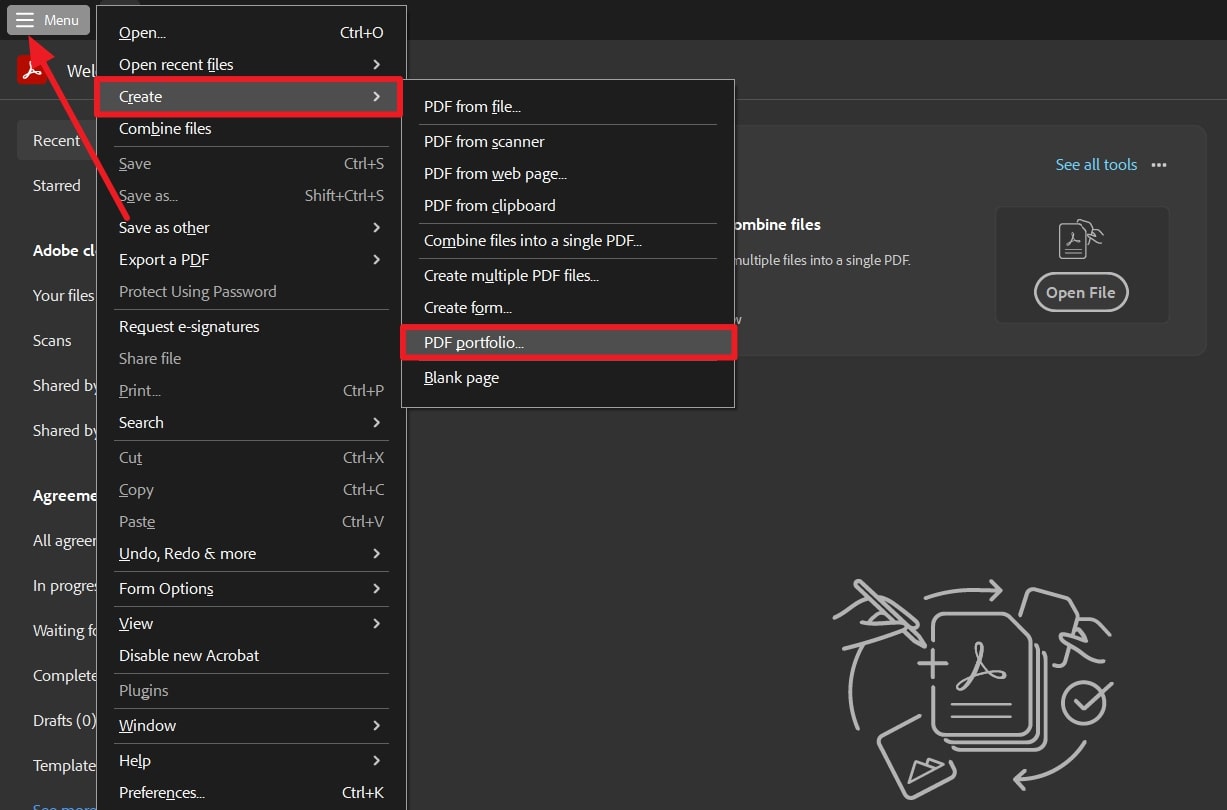Click the hamburger Menu button

[x=48, y=20]
